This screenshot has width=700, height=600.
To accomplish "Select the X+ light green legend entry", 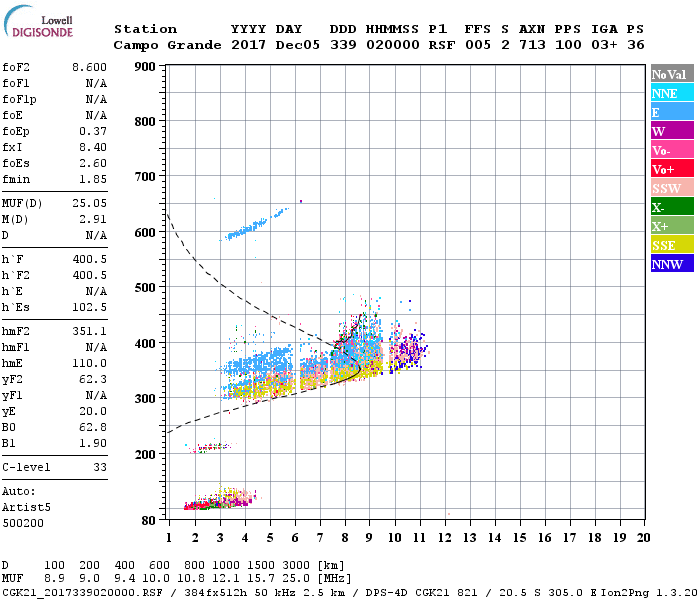I will click(672, 226).
